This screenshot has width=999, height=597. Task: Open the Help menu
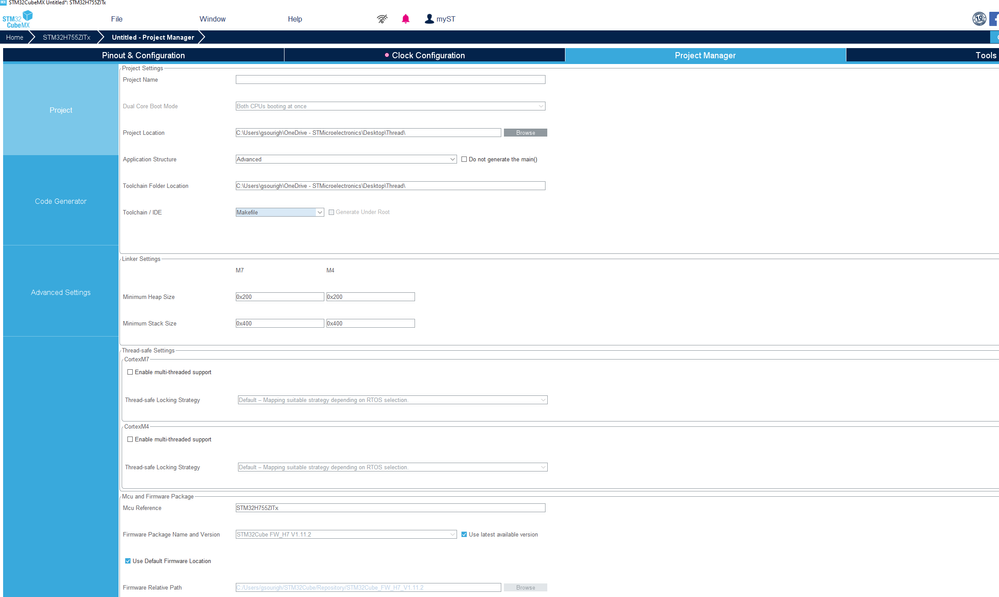(294, 19)
